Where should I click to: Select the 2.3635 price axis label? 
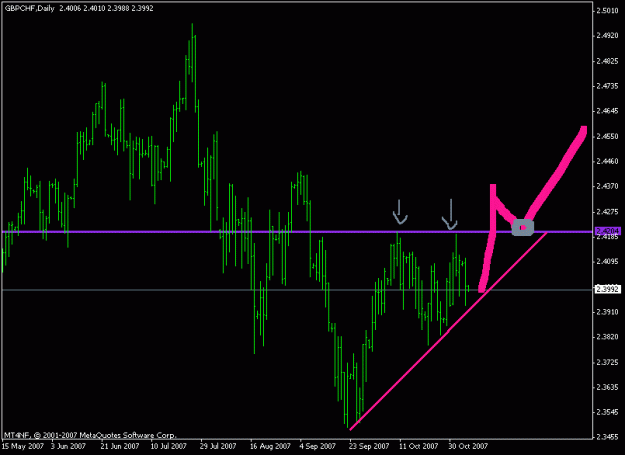(x=607, y=387)
